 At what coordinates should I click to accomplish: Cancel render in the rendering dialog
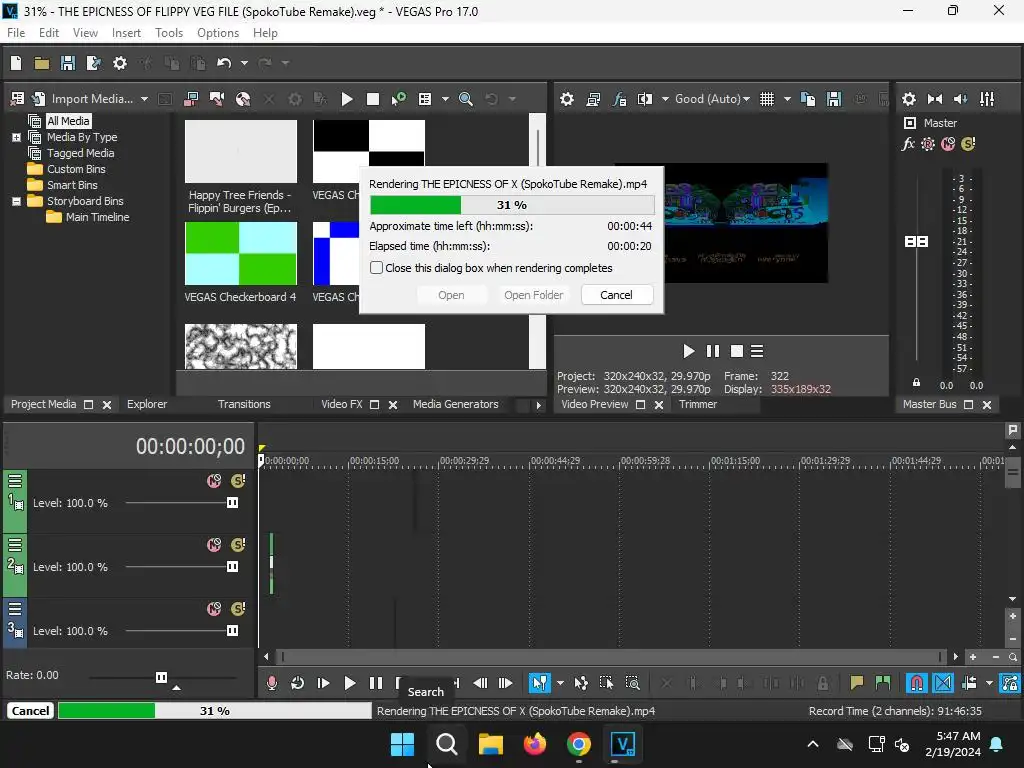616,295
